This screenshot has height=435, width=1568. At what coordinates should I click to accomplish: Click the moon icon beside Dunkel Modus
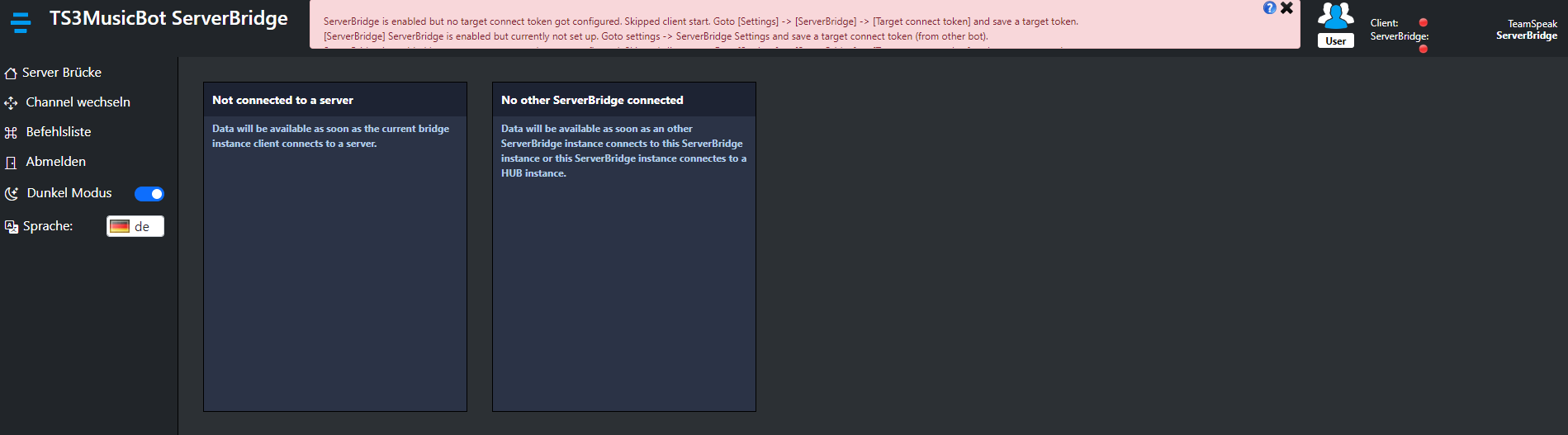click(x=12, y=194)
